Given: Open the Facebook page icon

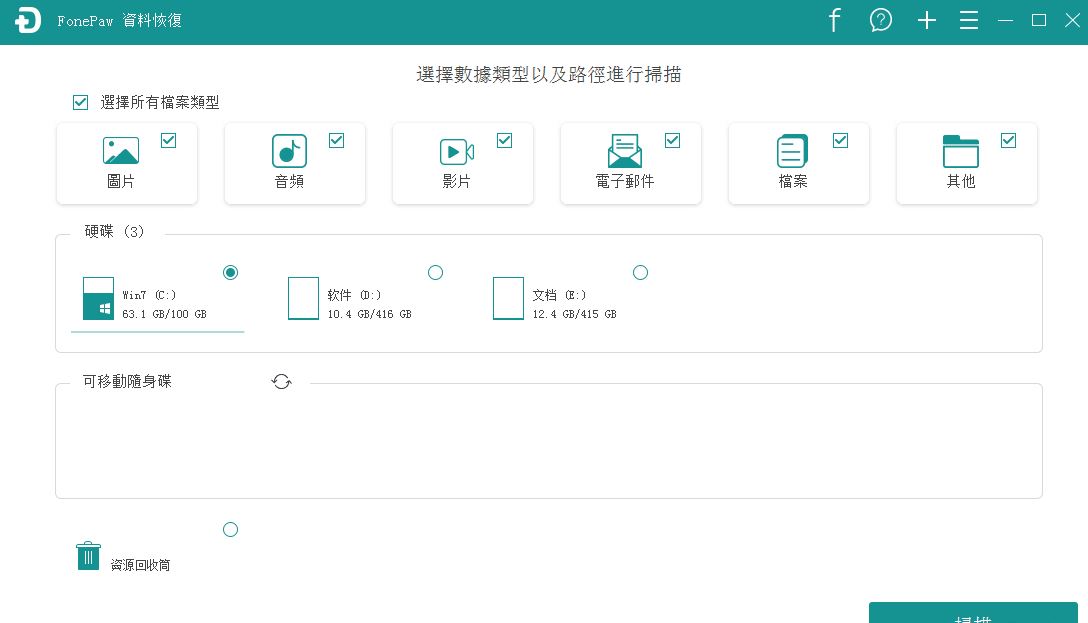Looking at the screenshot, I should (x=834, y=20).
